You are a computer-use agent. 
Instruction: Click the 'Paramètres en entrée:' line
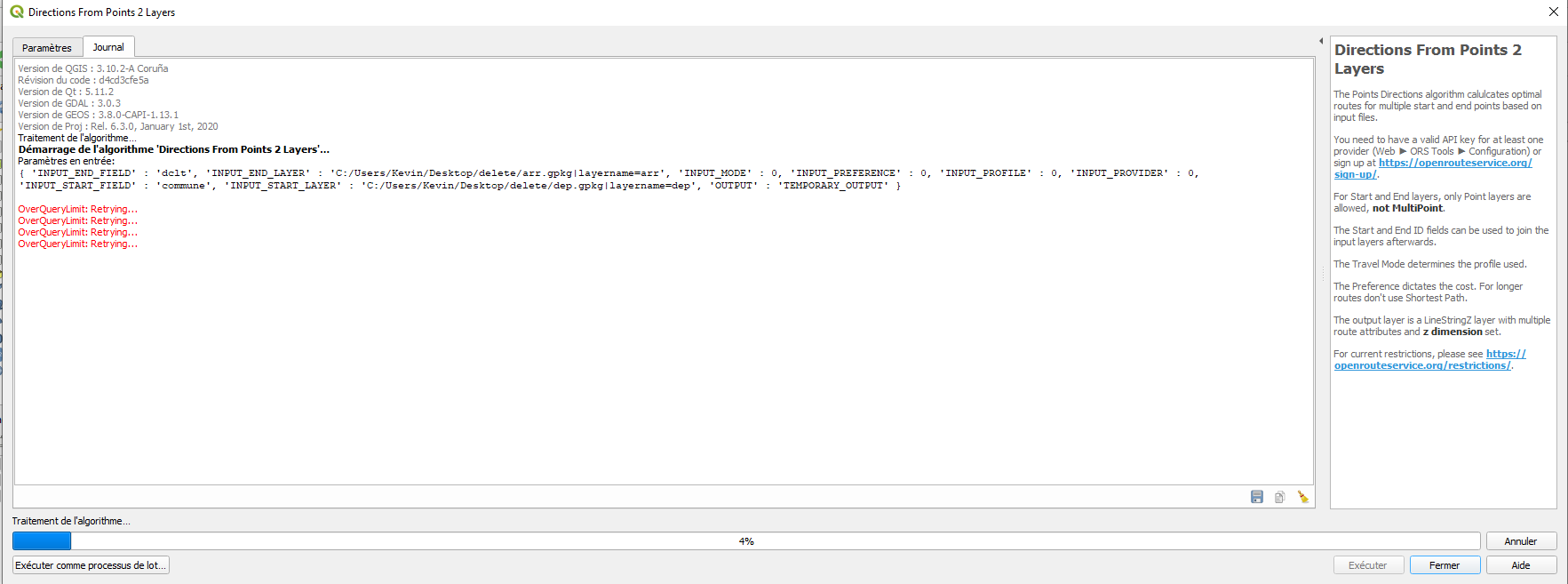[67, 161]
